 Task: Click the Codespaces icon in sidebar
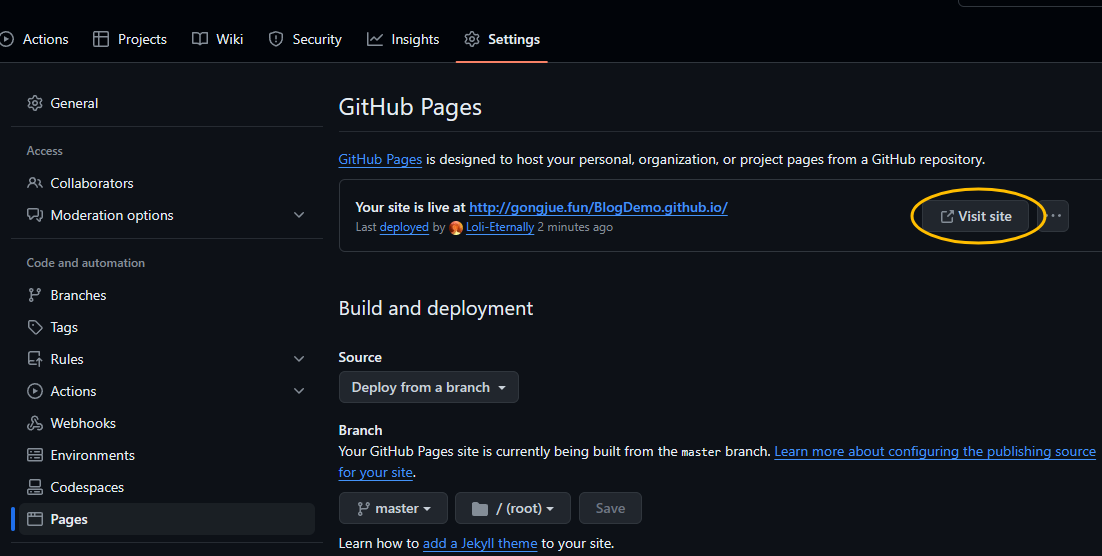pos(35,487)
